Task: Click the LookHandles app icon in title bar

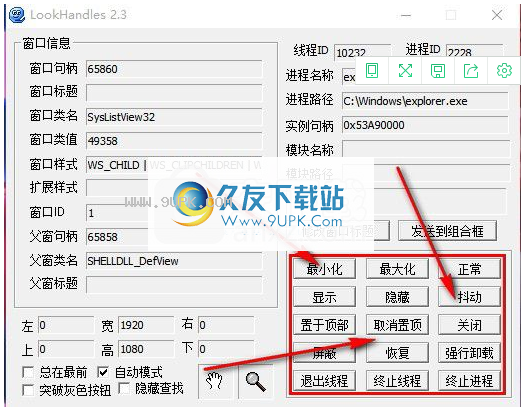Action: [17, 15]
